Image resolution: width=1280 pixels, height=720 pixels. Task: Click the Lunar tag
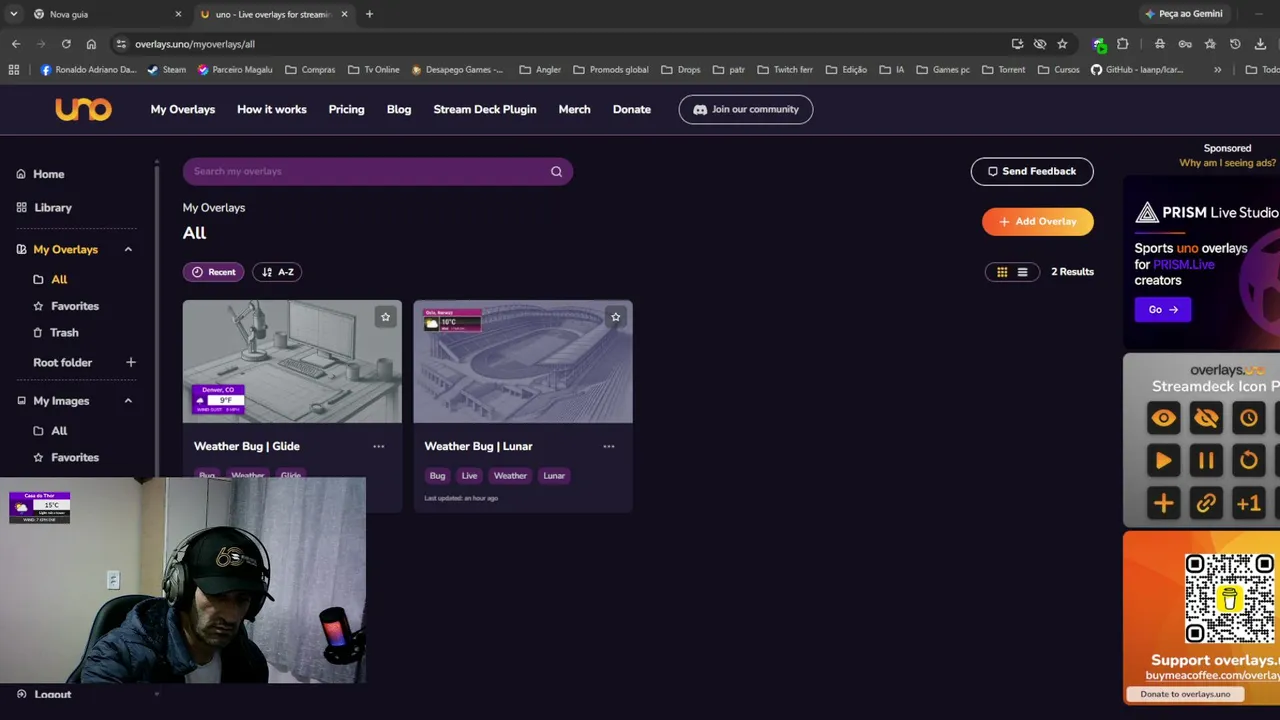[554, 476]
